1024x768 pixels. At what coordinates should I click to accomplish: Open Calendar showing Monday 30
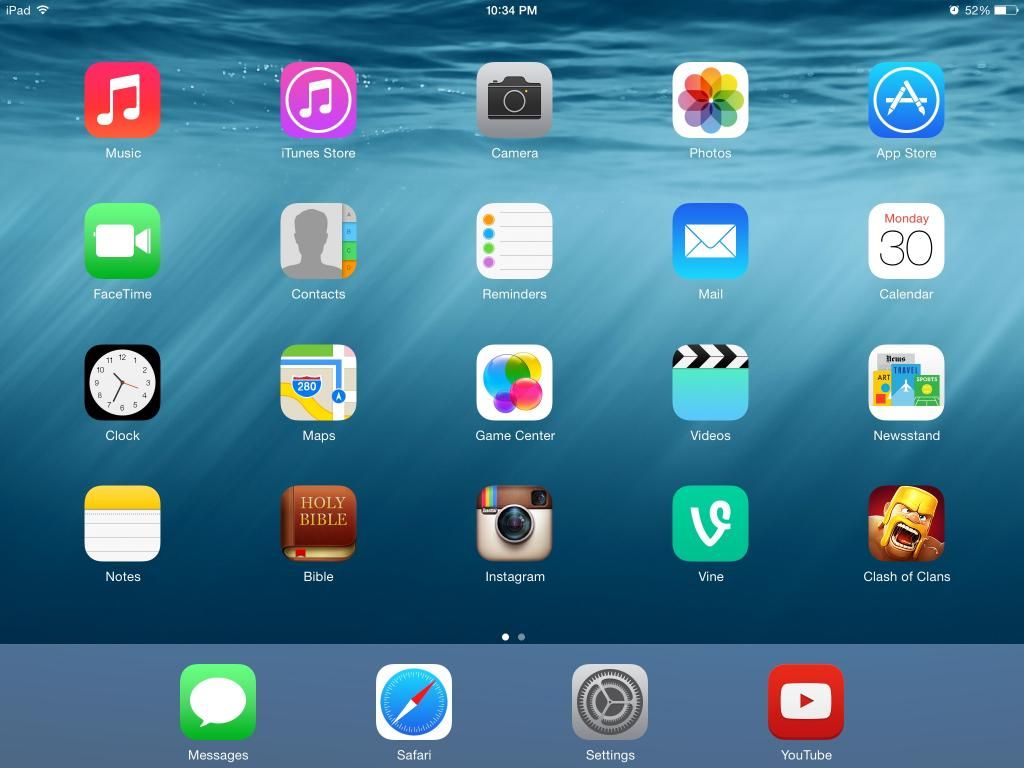(906, 241)
